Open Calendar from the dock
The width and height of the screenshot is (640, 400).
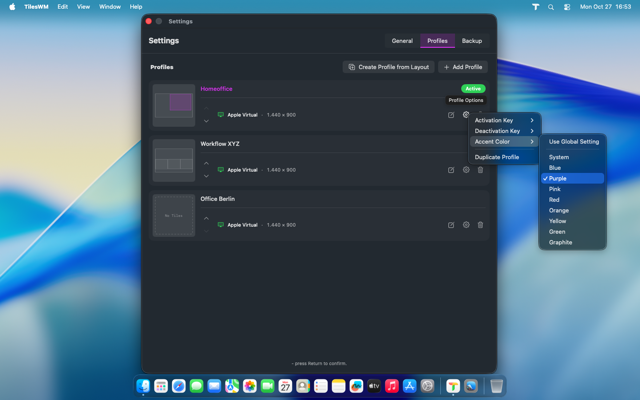285,386
